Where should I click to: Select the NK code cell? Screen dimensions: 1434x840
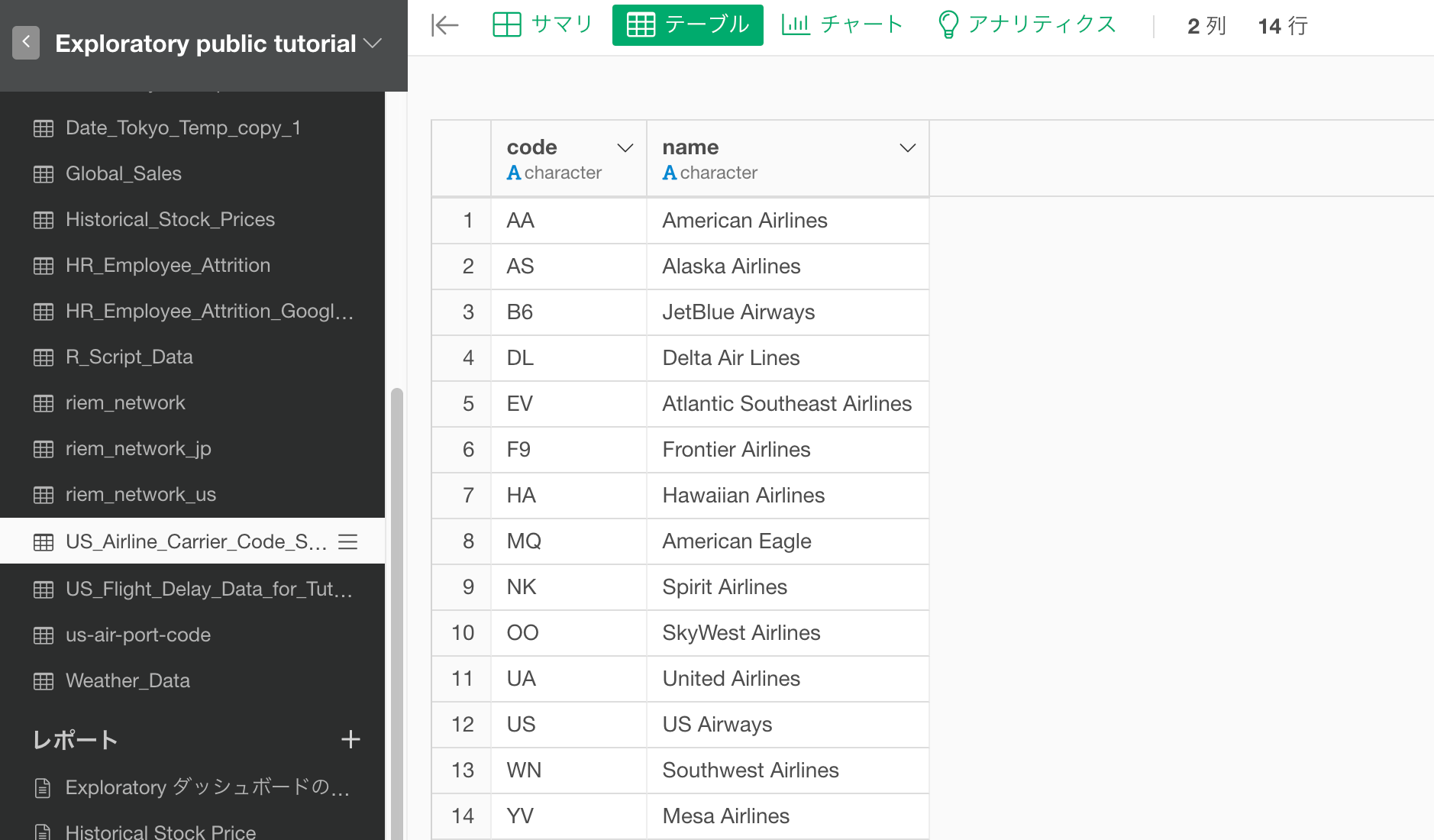[x=569, y=587]
